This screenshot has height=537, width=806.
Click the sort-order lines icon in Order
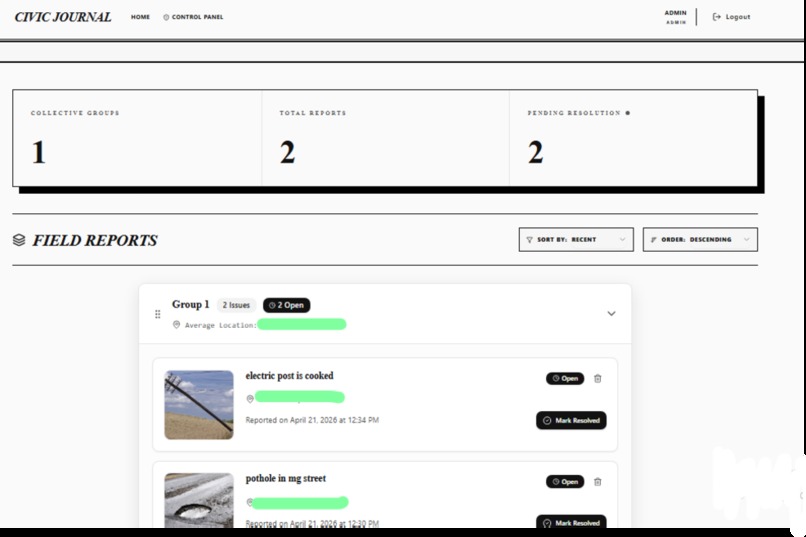[x=654, y=239]
